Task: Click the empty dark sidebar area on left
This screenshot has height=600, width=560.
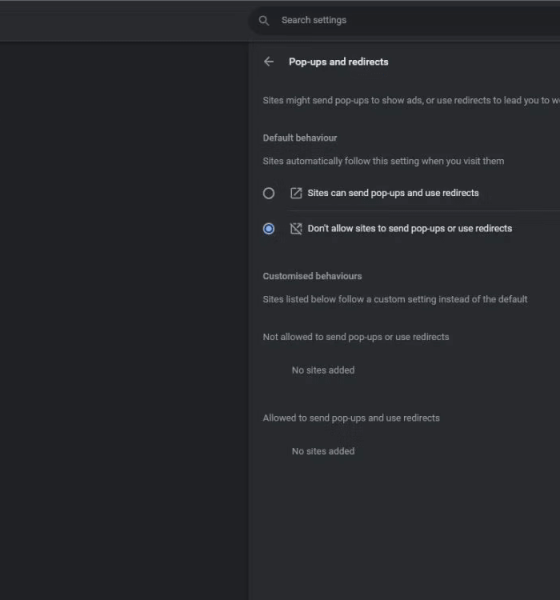Action: 124,321
